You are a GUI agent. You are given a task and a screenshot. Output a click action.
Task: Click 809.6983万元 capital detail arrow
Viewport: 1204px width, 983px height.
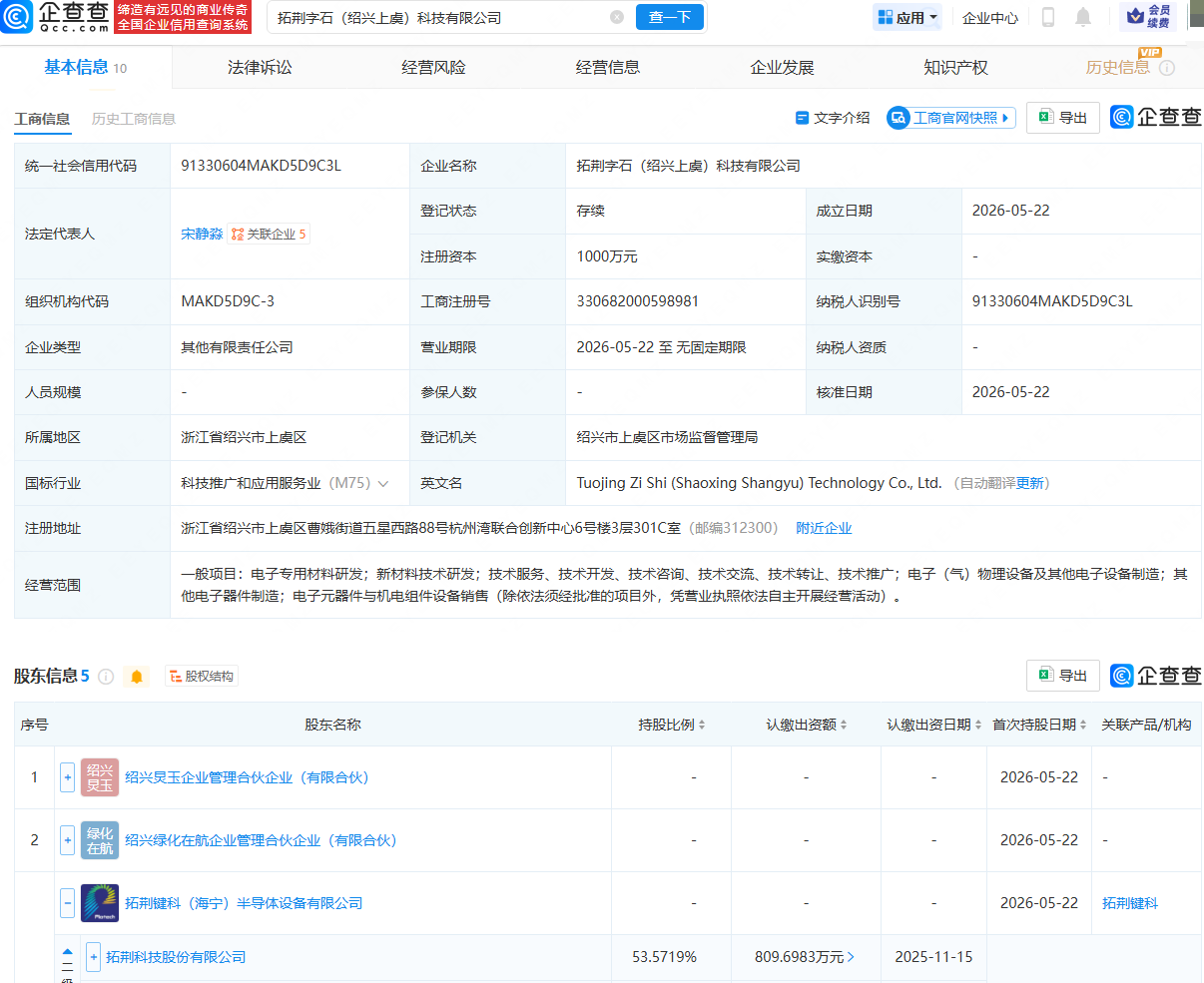coord(851,957)
